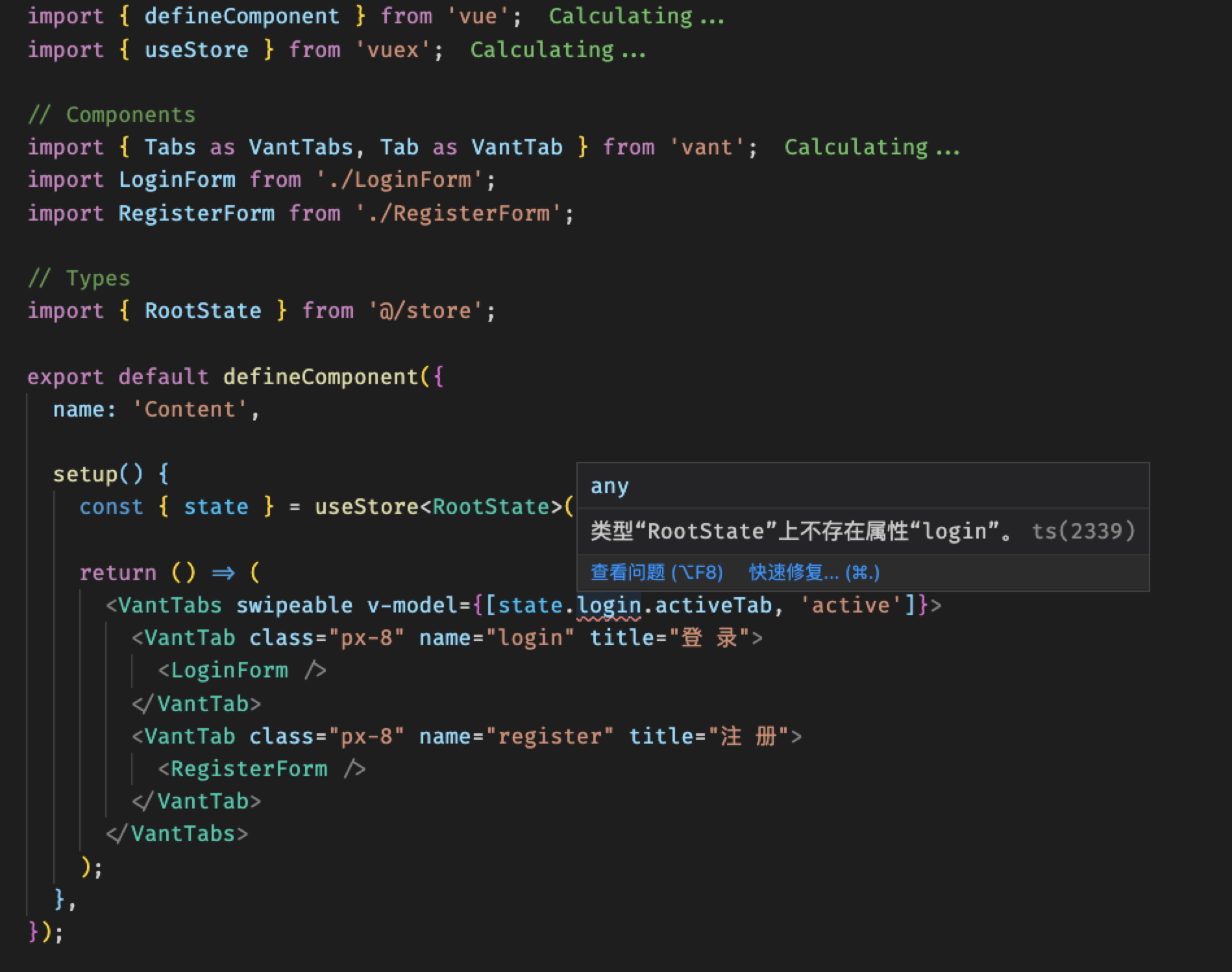Click the "login" name attribute value
1232x972 pixels.
(530, 638)
